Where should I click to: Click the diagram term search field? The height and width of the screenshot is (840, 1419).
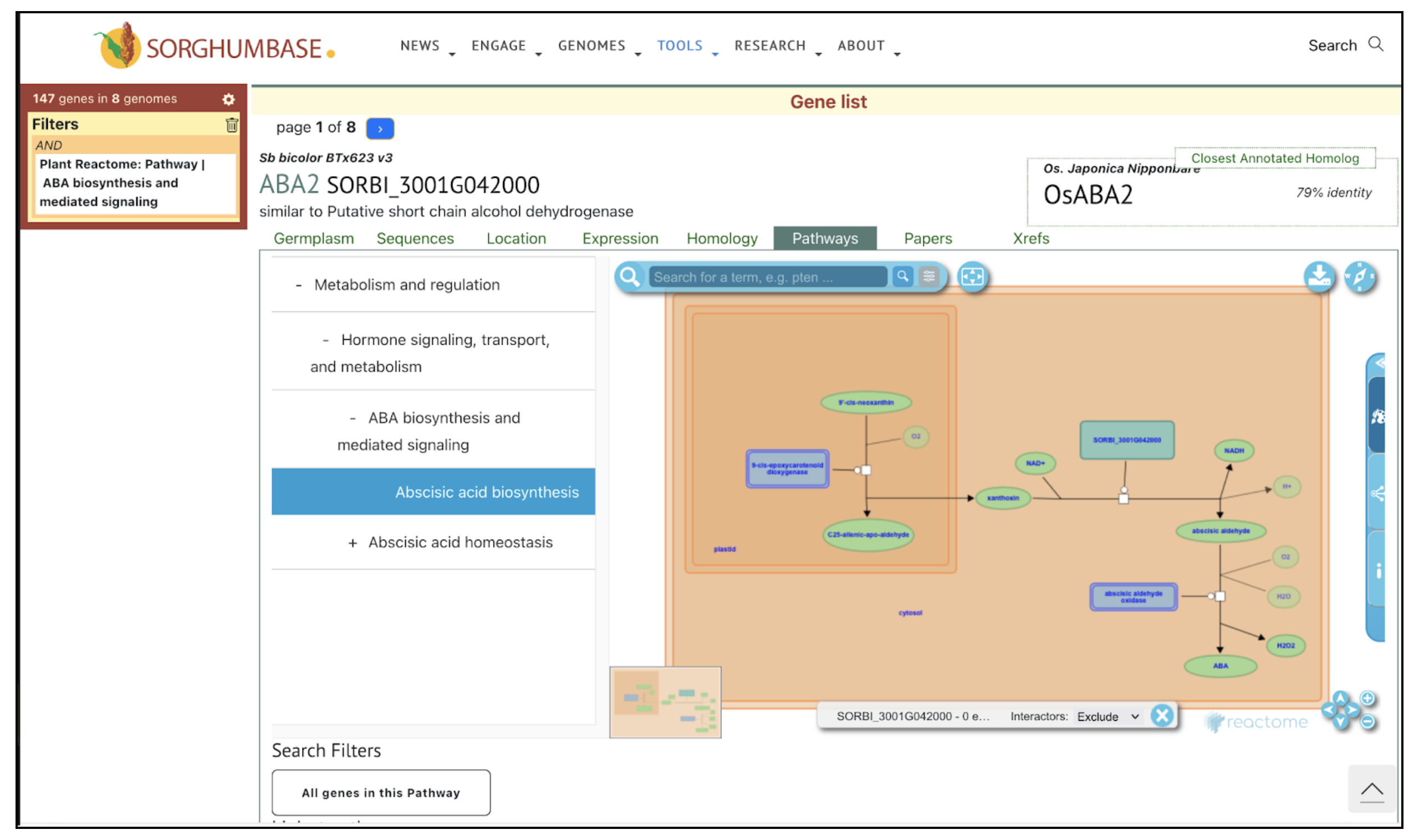click(x=767, y=278)
